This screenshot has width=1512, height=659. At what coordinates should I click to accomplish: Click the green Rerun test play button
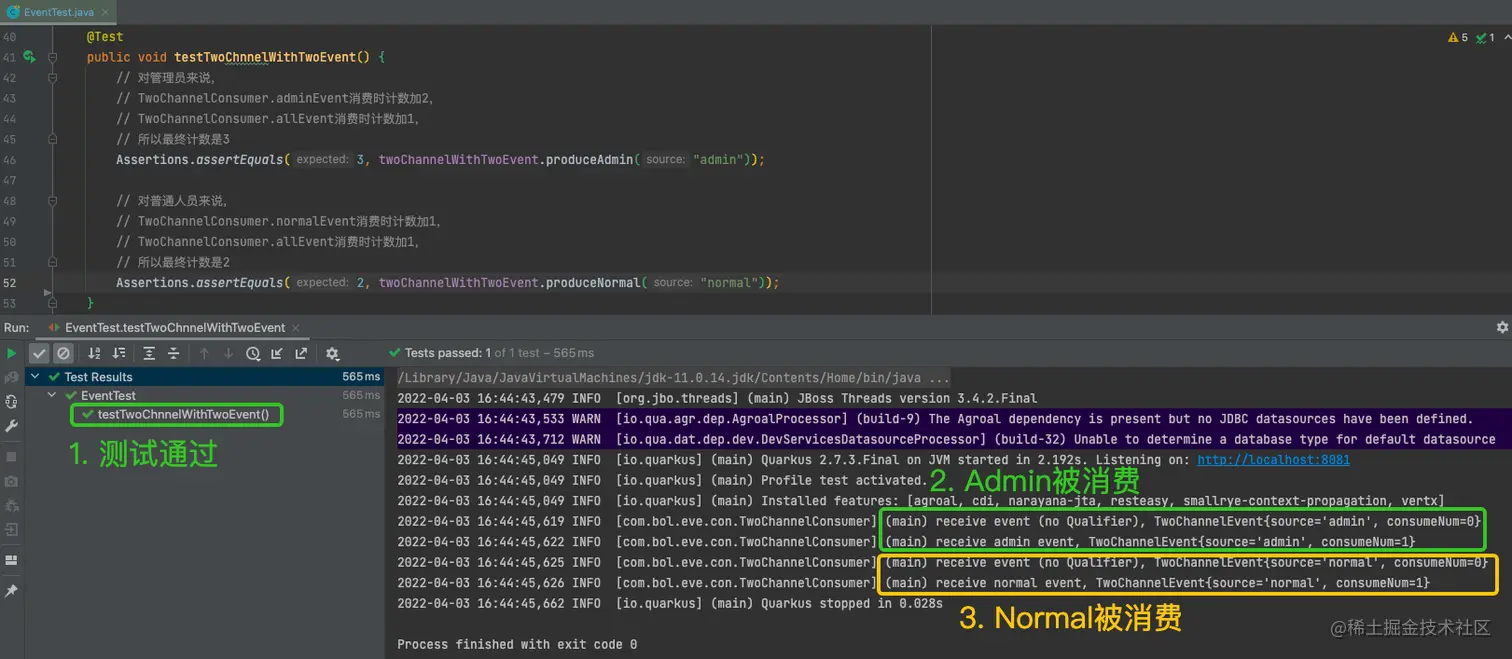coord(11,353)
